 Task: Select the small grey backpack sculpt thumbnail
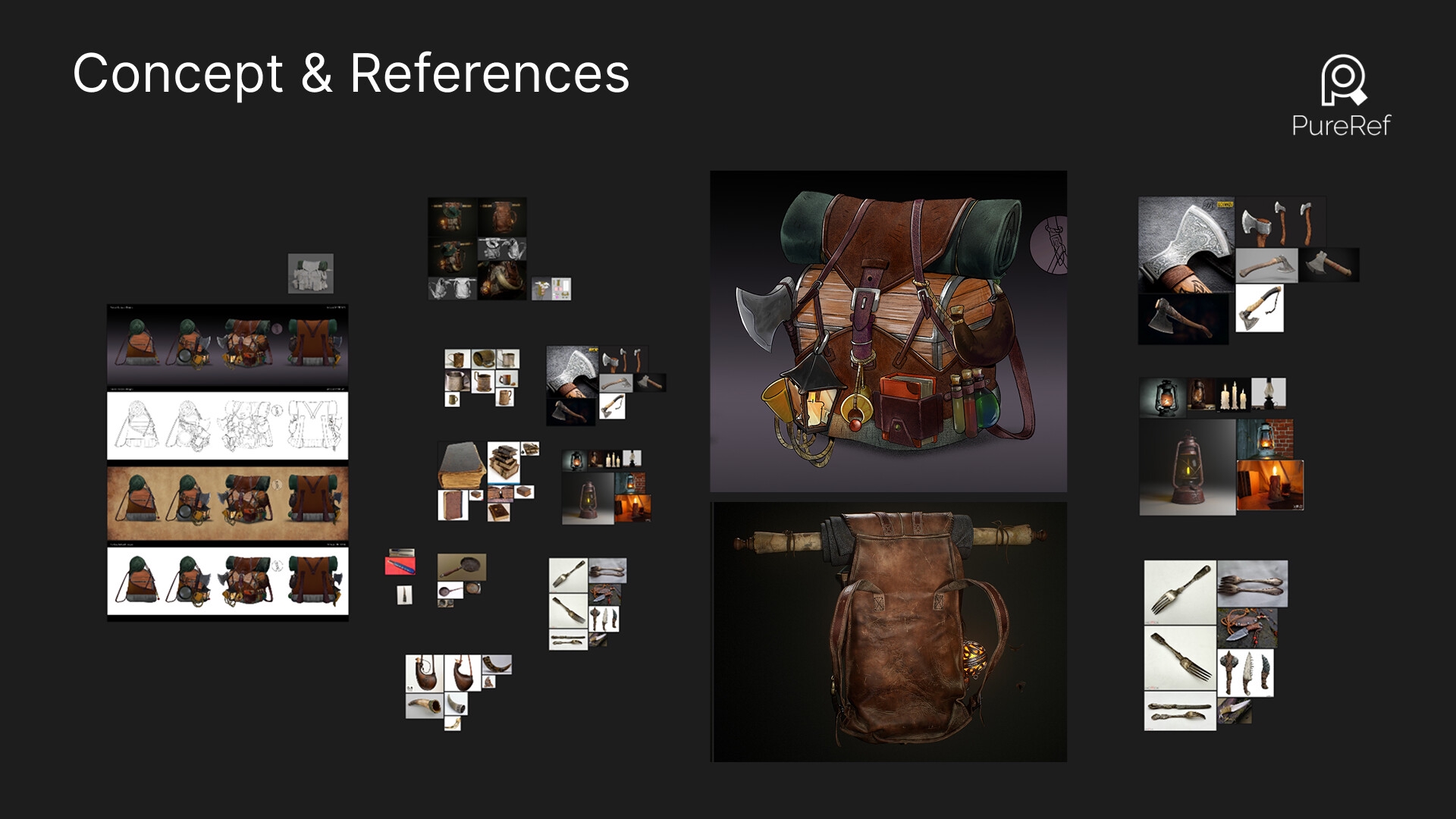coord(310,274)
